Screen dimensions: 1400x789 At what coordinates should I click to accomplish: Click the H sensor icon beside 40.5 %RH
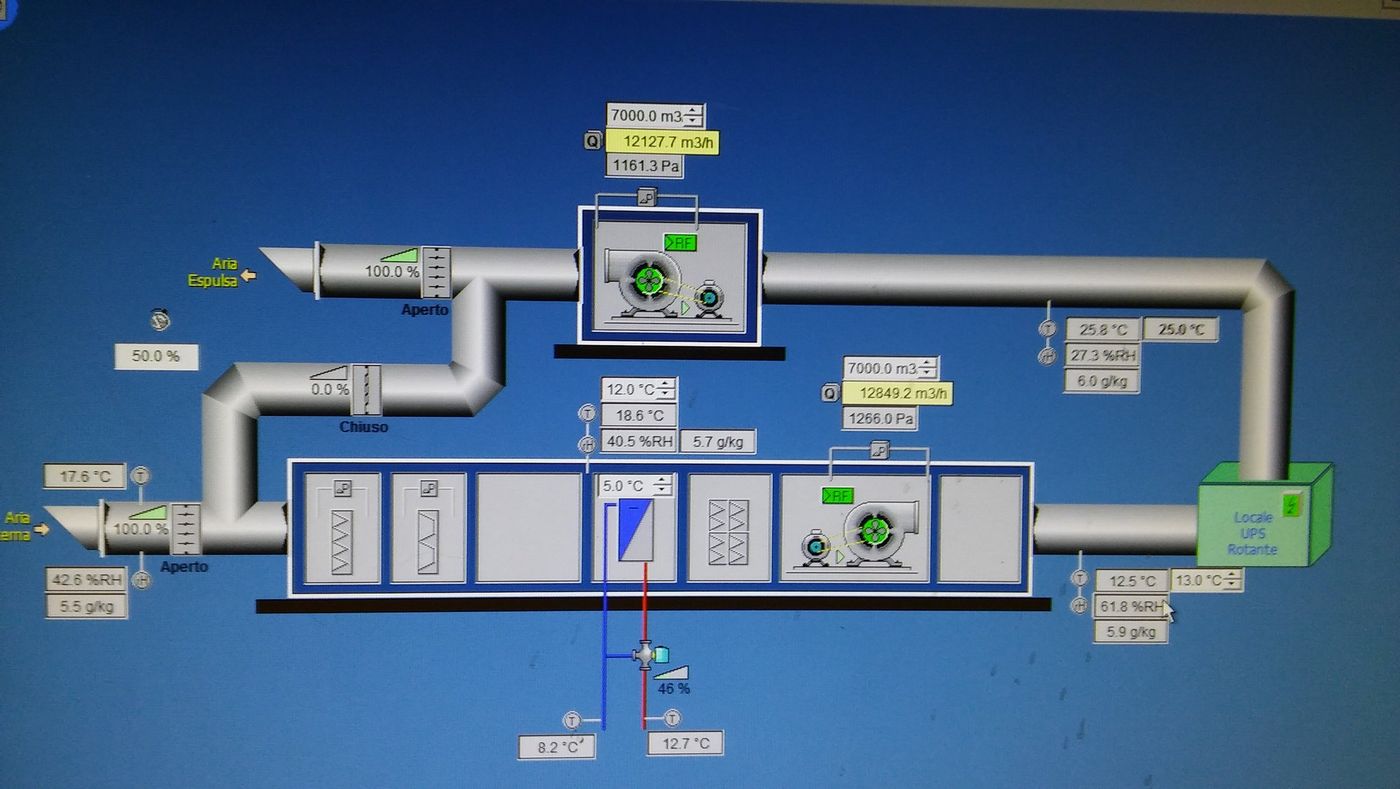(587, 444)
